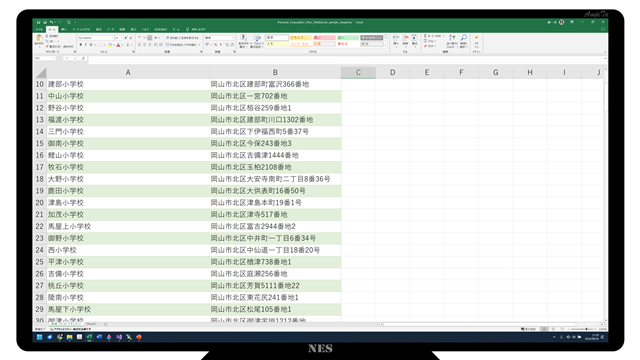This screenshot has width=640, height=360.
Task: Toggle Underline formatting
Action: (91, 45)
